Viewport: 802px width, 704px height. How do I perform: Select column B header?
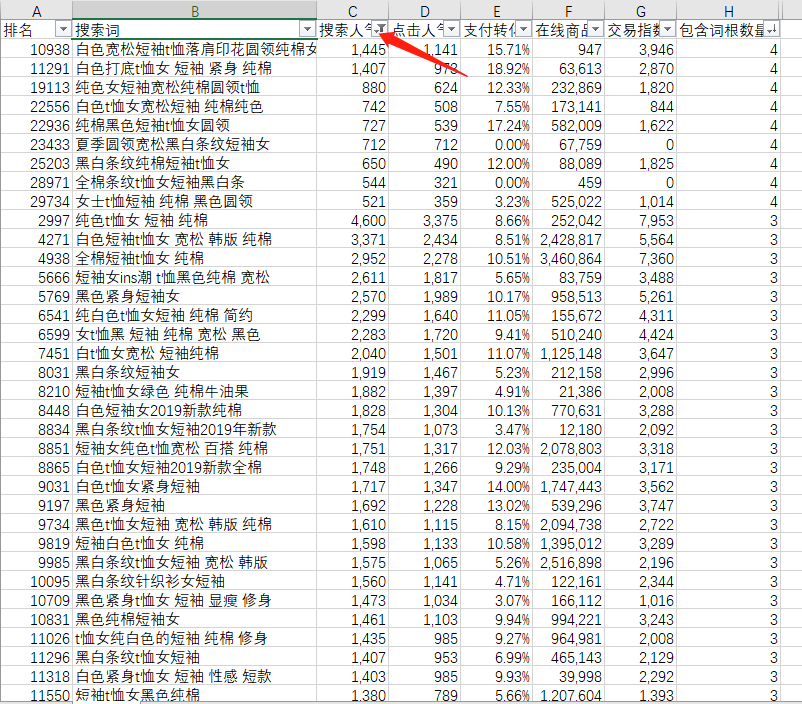[x=194, y=10]
